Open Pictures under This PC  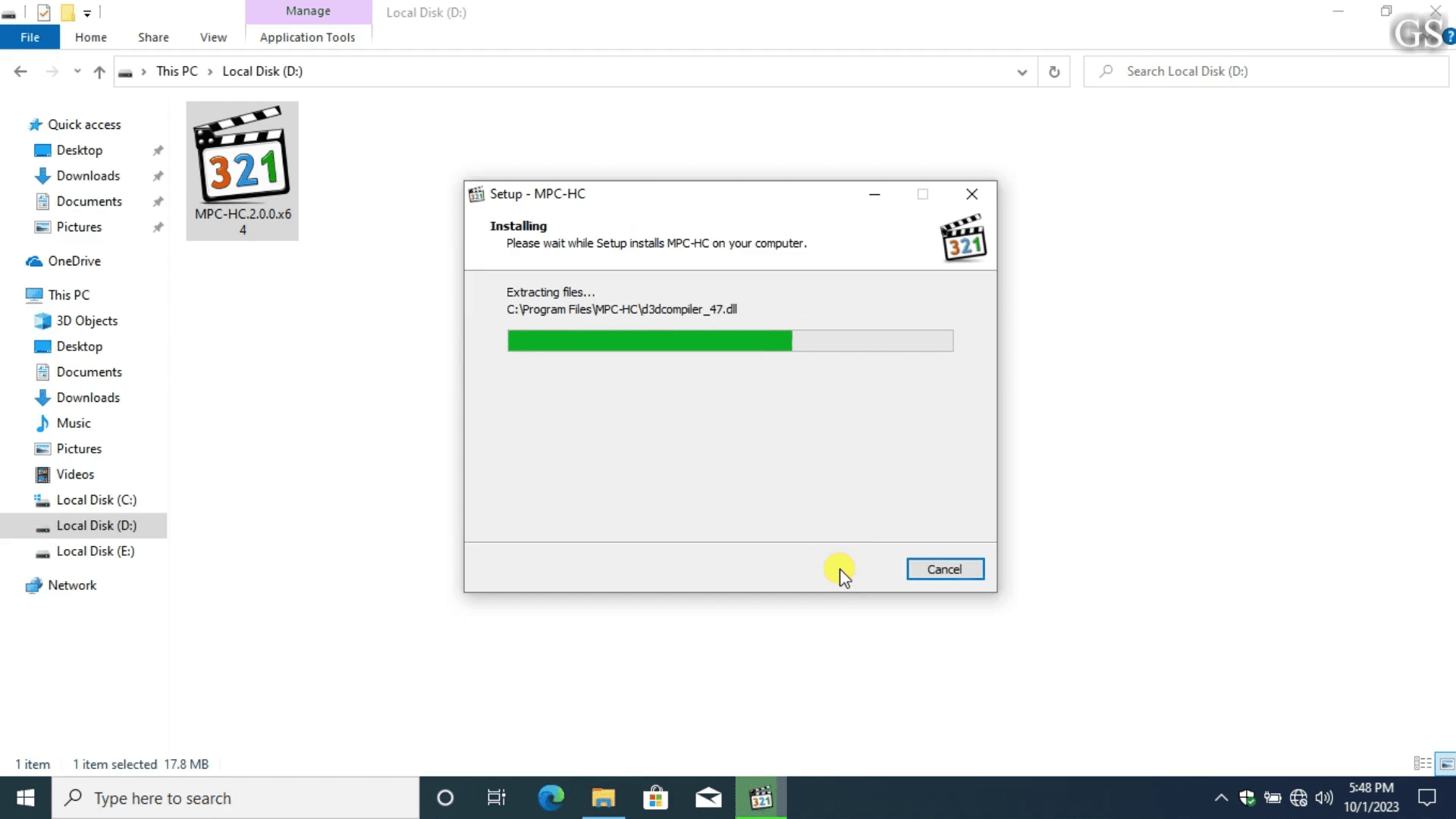tap(79, 449)
